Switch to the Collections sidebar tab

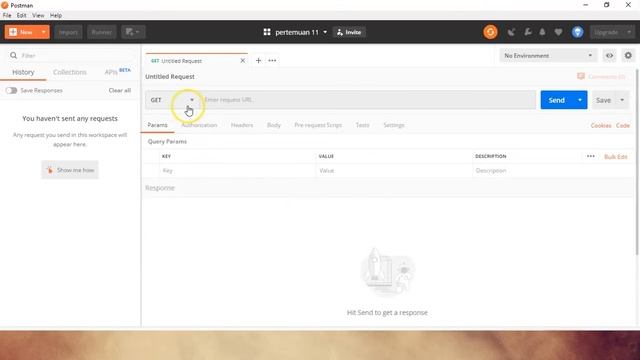(70, 72)
